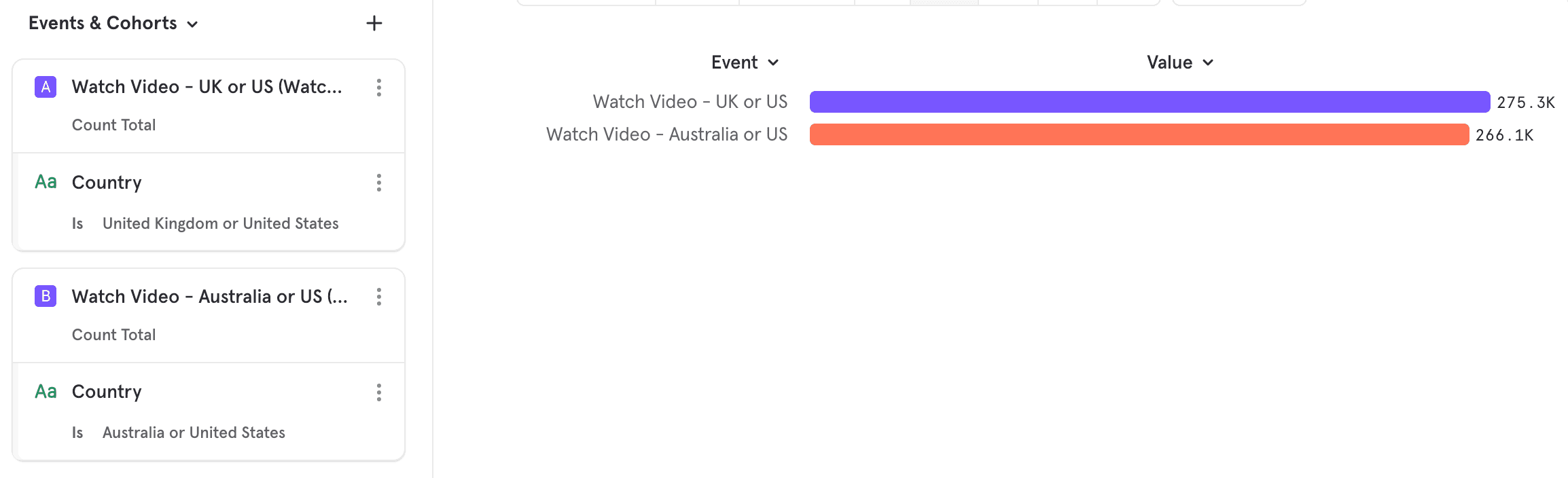Select the Watch Video - UK or US event title
Image resolution: width=1568 pixels, height=478 pixels.
coord(207,87)
